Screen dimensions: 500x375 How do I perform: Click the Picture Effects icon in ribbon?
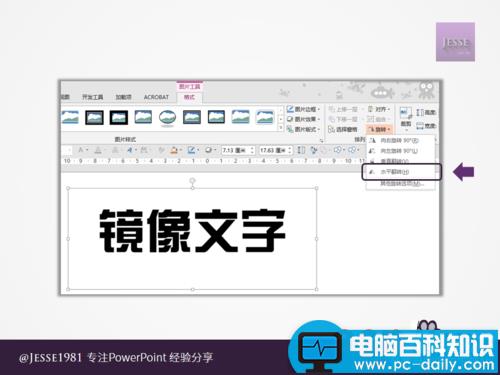coord(290,119)
